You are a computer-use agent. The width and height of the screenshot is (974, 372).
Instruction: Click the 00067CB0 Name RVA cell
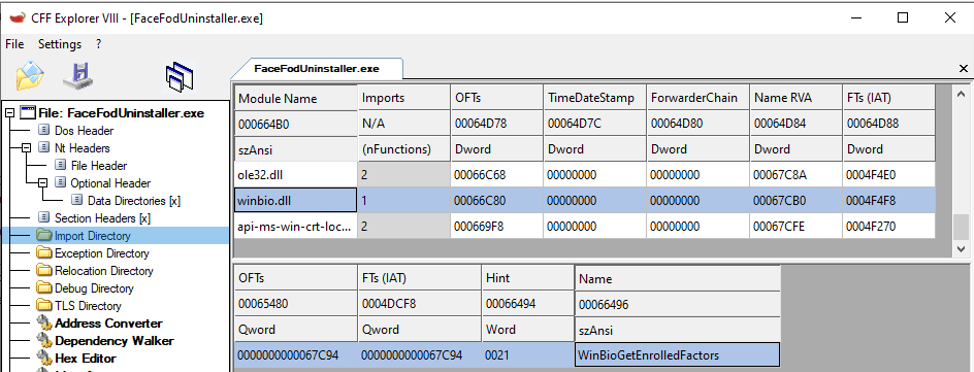pyautogui.click(x=795, y=201)
